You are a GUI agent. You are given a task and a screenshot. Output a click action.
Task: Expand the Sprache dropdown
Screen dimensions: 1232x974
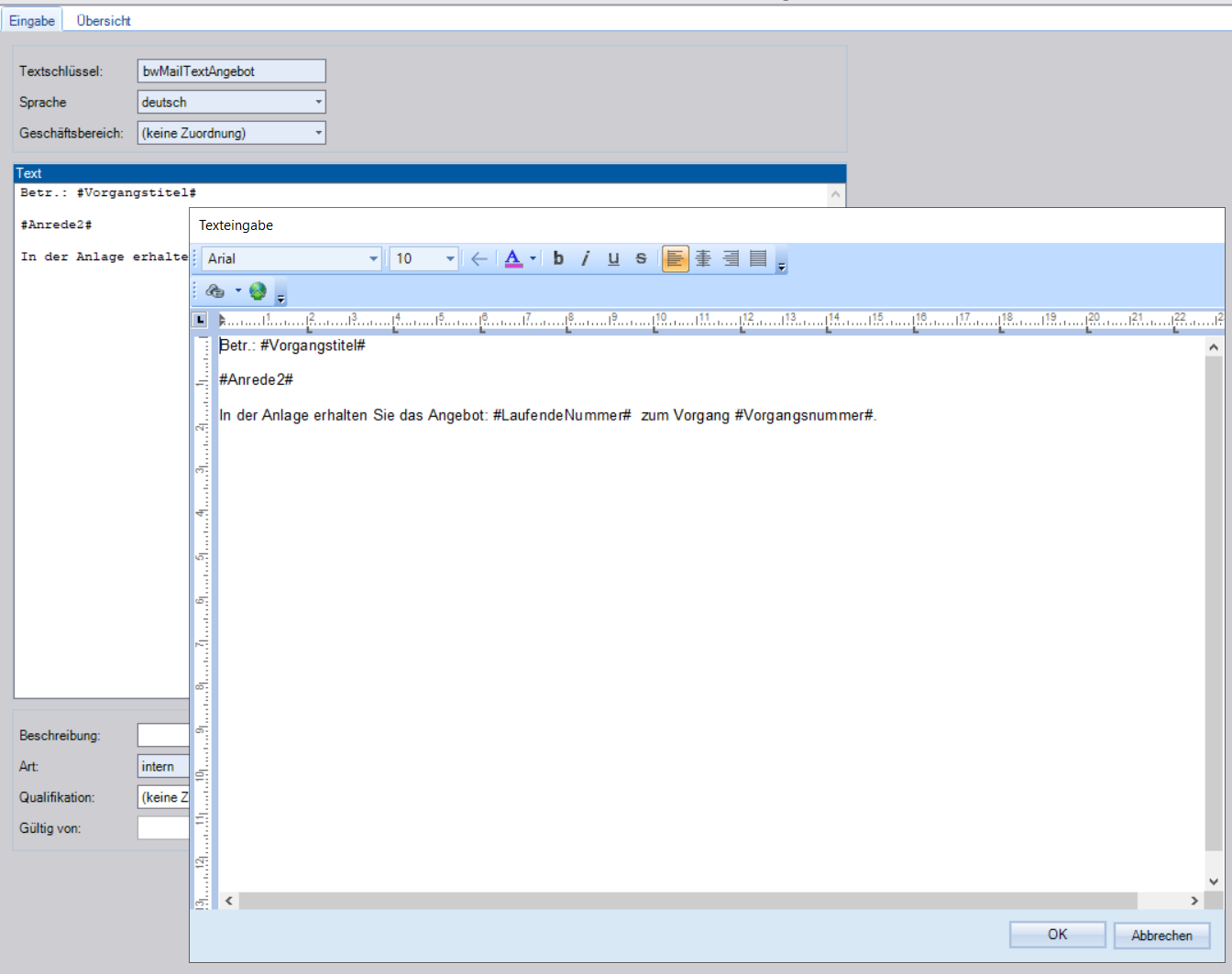(318, 102)
